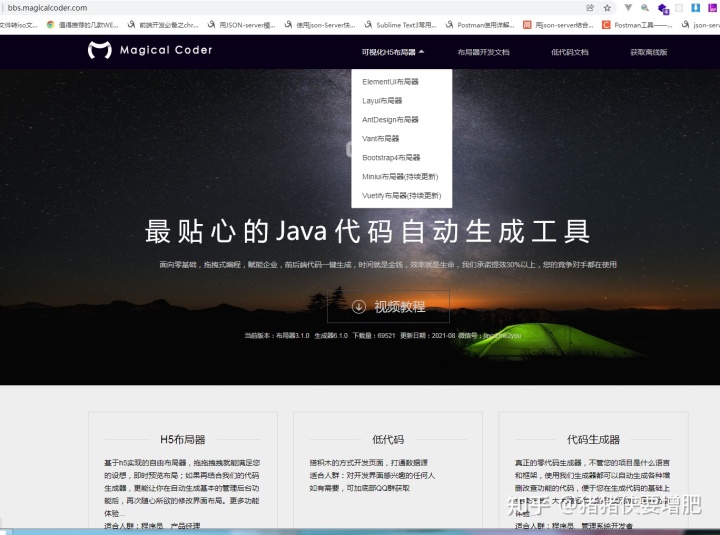Click the 如有需要，可加底部QQ群获取 line
Screen dimensions: 720x535
point(360,488)
